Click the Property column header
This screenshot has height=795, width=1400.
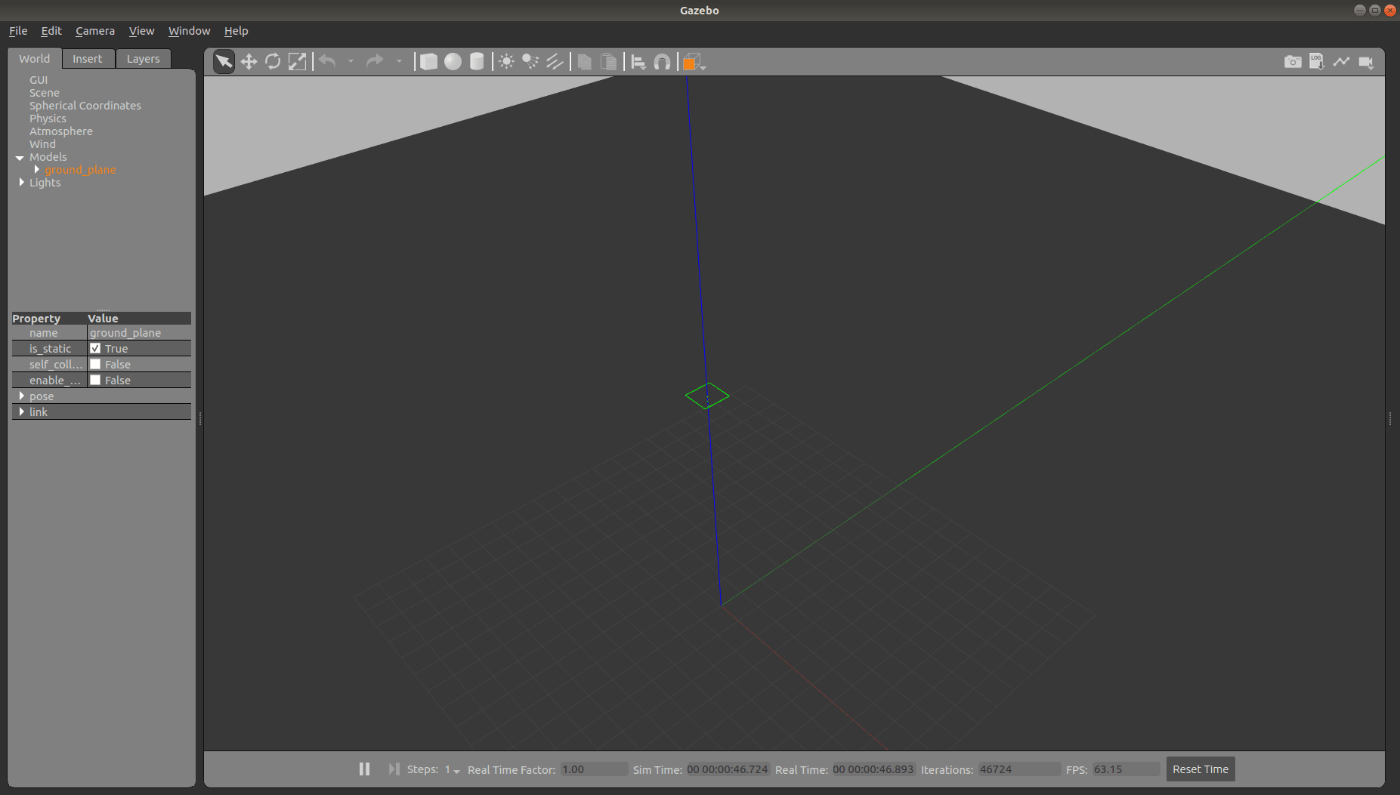[x=48, y=318]
